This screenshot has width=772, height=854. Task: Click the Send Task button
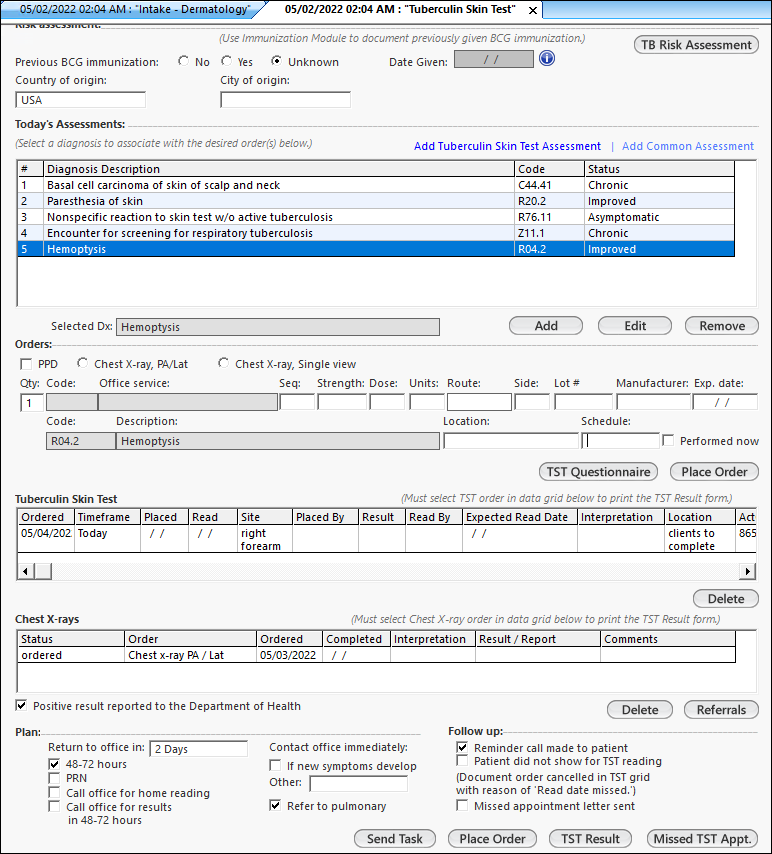tap(394, 839)
